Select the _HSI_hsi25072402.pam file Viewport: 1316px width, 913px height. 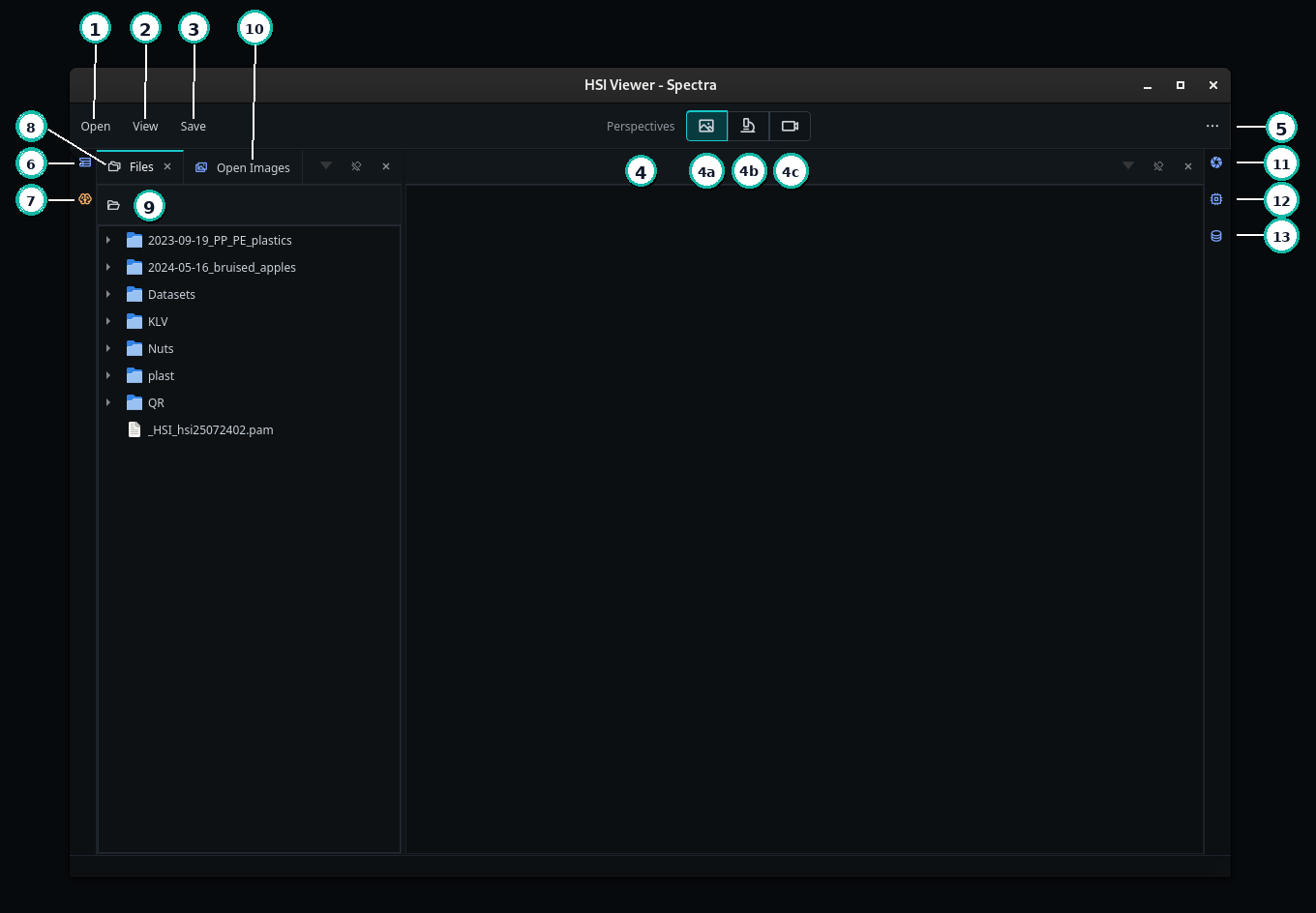click(210, 429)
